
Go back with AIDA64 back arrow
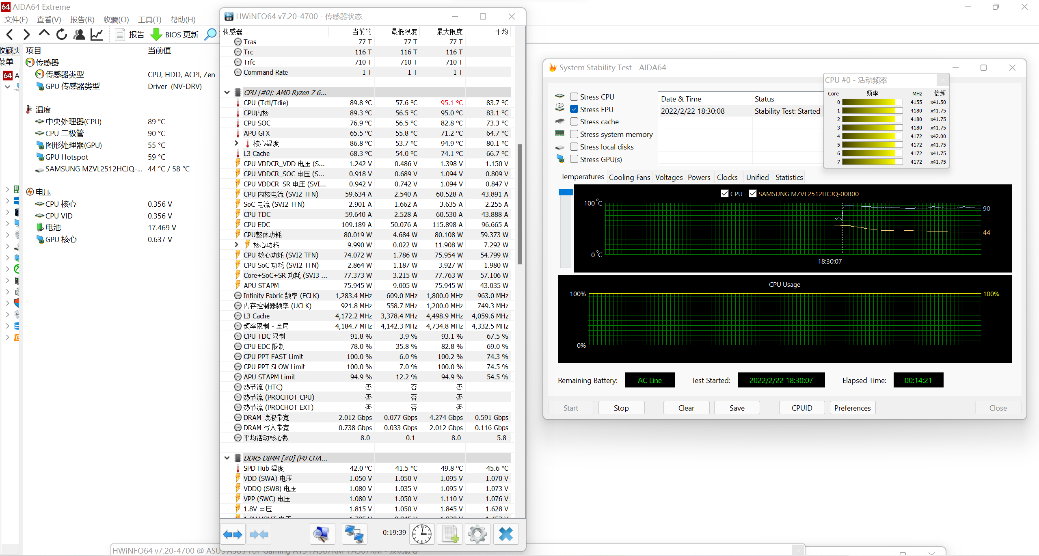(9, 34)
